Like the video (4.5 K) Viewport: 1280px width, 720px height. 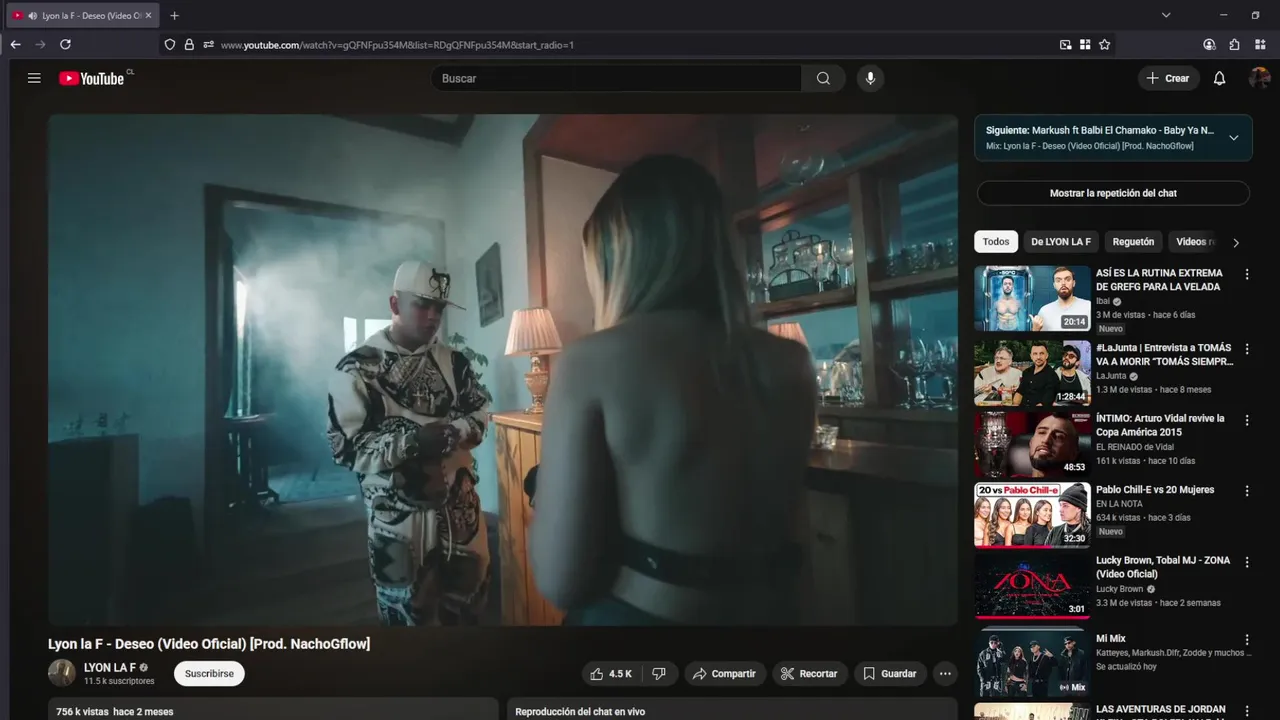(611, 674)
